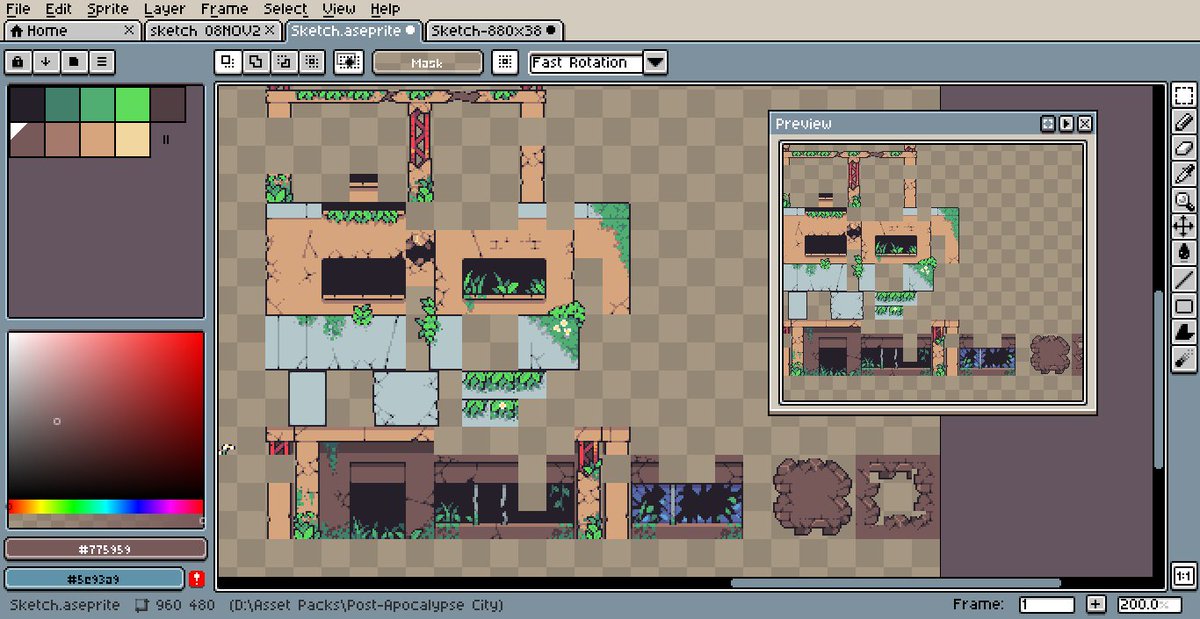Select the Rectangle shape tool

[x=1184, y=305]
